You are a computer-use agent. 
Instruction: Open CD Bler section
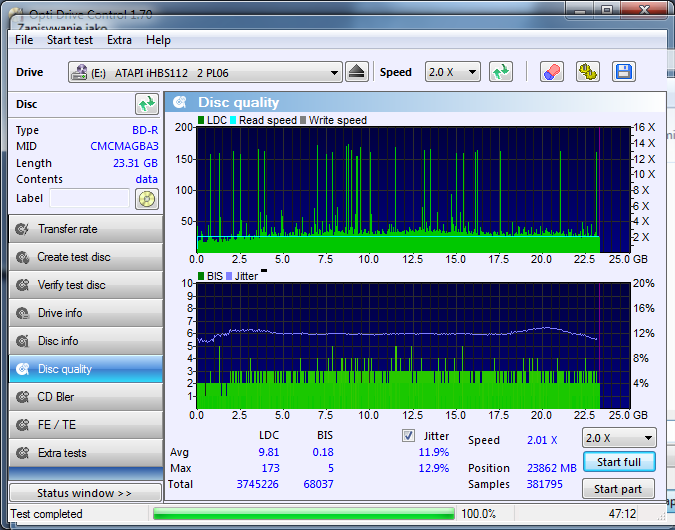pyautogui.click(x=86, y=397)
